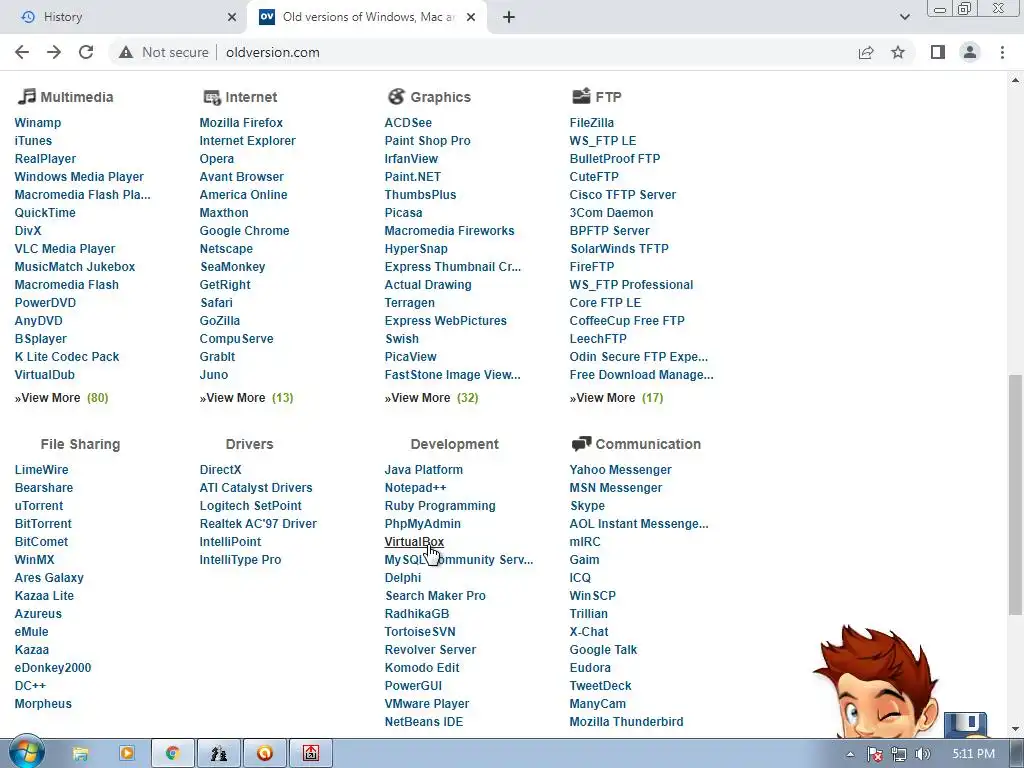Viewport: 1024px width, 768px height.
Task: Open the DirectX link
Action: tap(221, 470)
